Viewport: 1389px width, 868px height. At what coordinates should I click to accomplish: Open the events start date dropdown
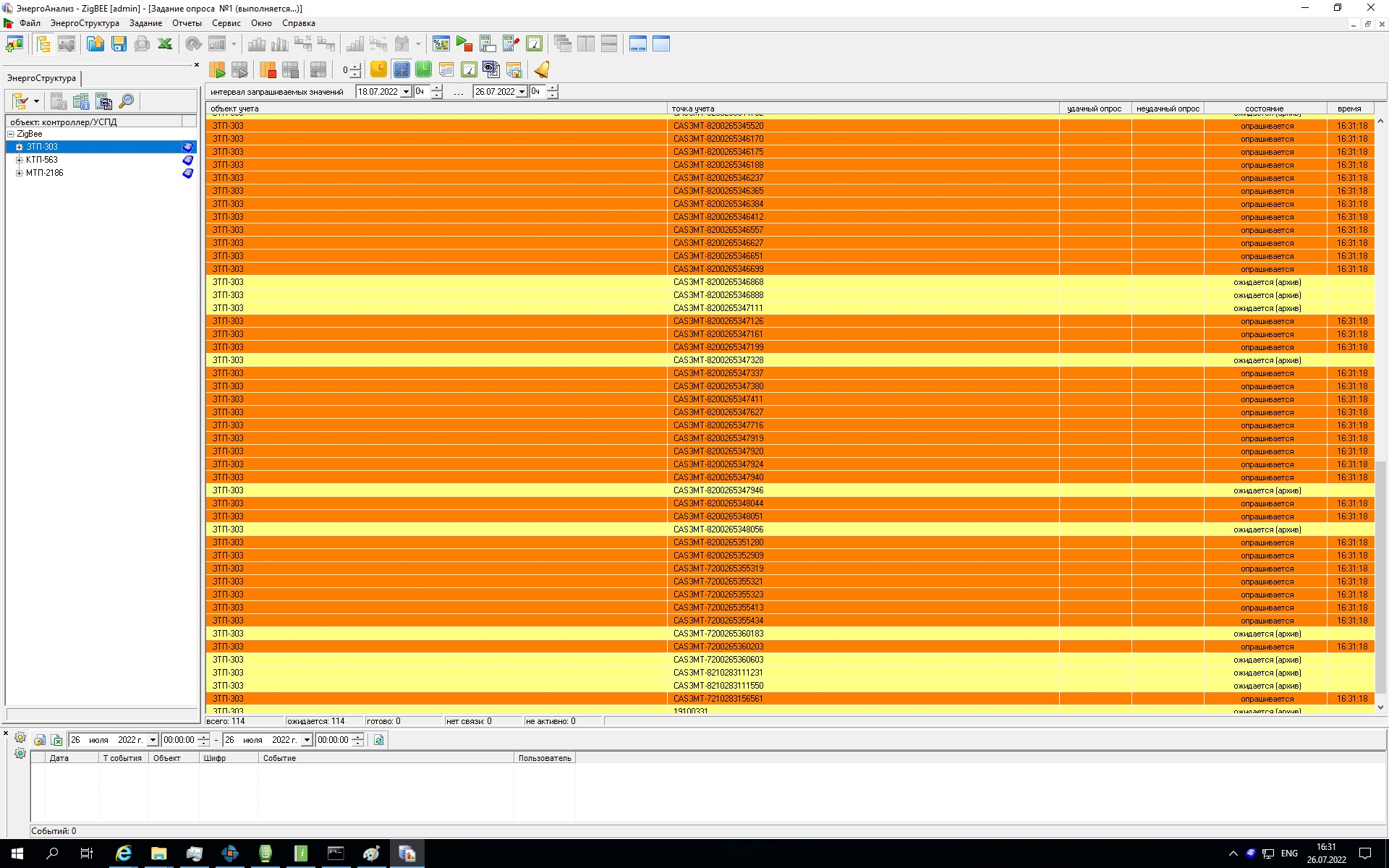click(x=153, y=740)
